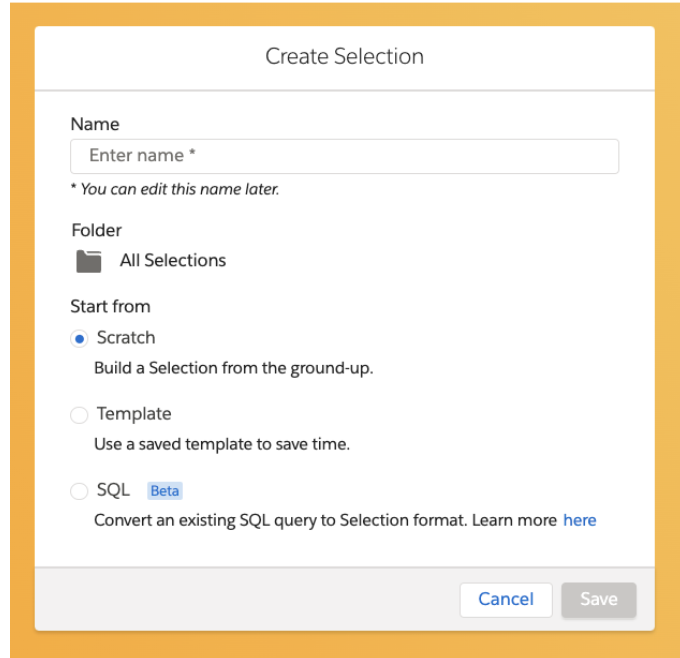The height and width of the screenshot is (658, 680).
Task: Click the Create Selection dialog title
Action: click(344, 56)
